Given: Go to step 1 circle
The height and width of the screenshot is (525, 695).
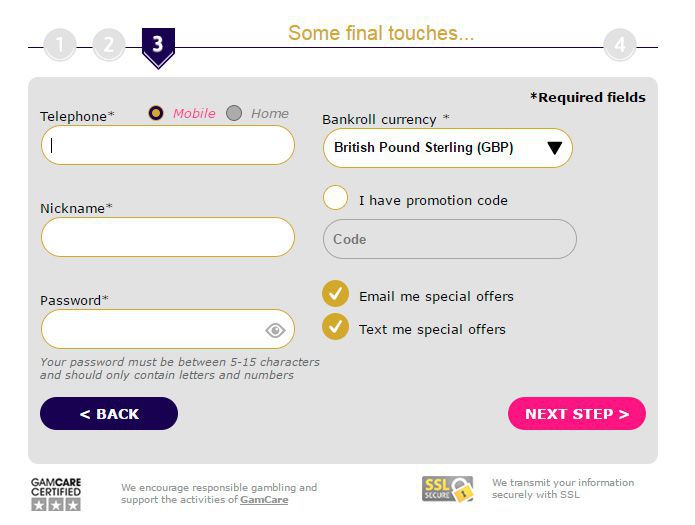Looking at the screenshot, I should pos(60,45).
